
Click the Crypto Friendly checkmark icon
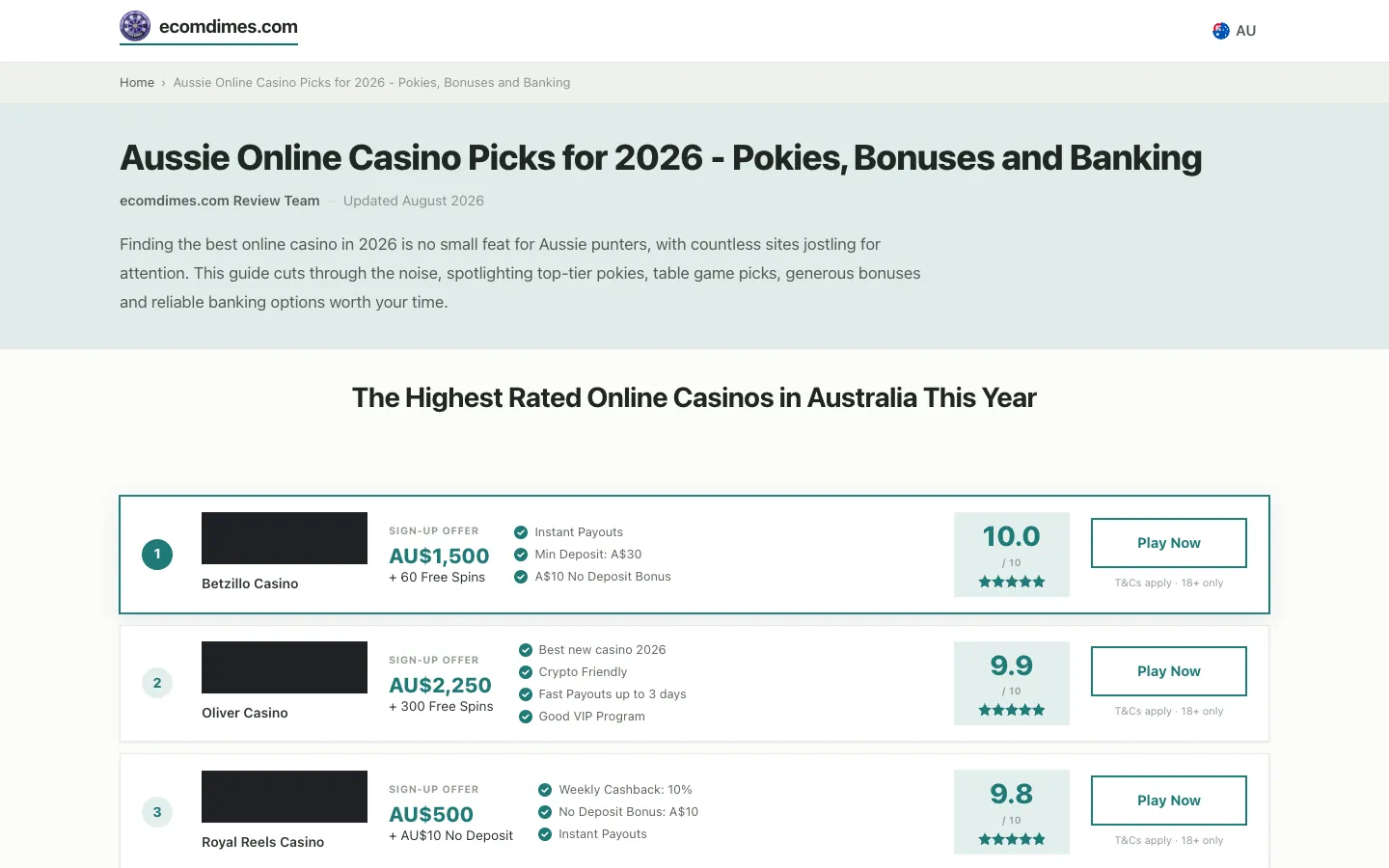tap(526, 672)
